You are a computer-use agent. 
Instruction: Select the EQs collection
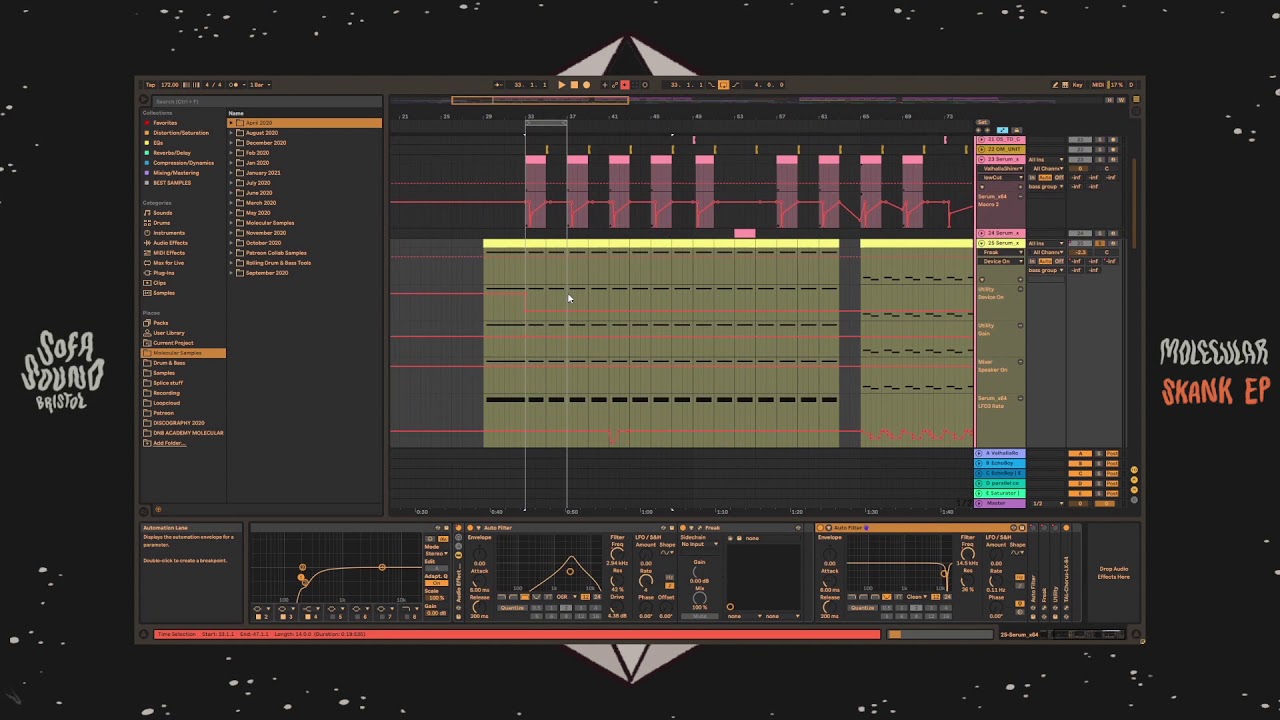point(158,143)
